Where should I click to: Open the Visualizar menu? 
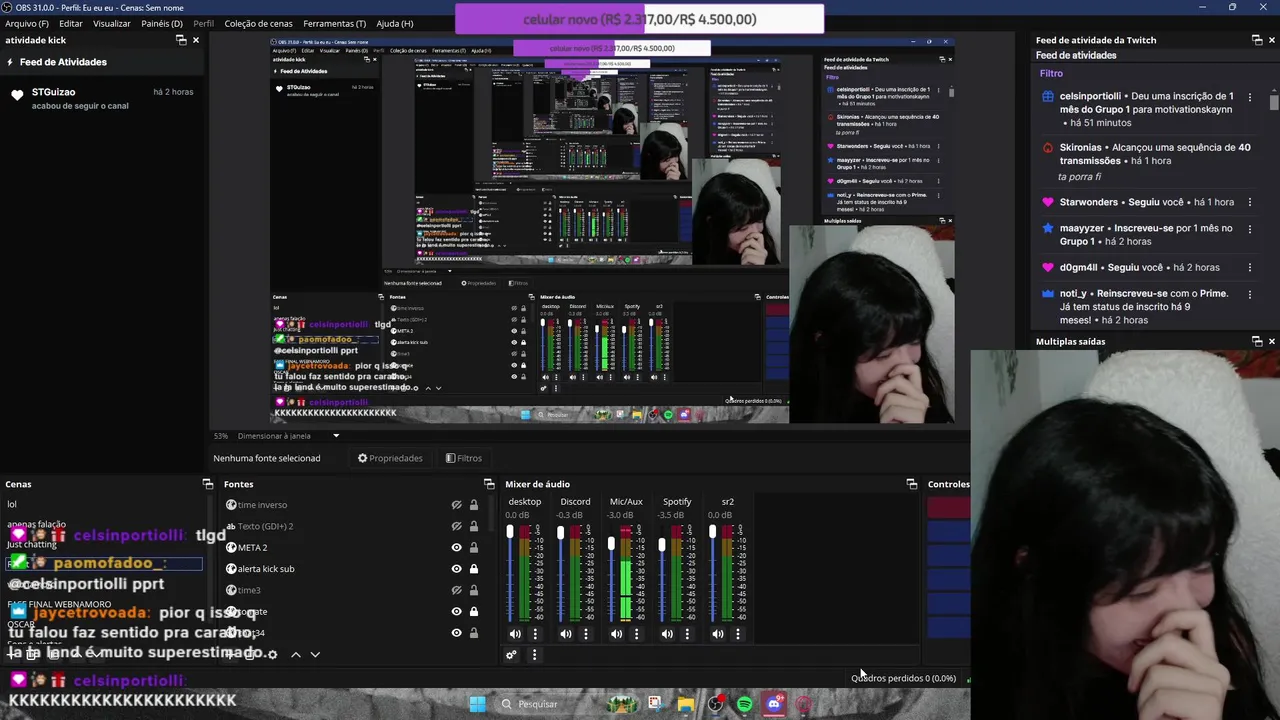coord(112,23)
